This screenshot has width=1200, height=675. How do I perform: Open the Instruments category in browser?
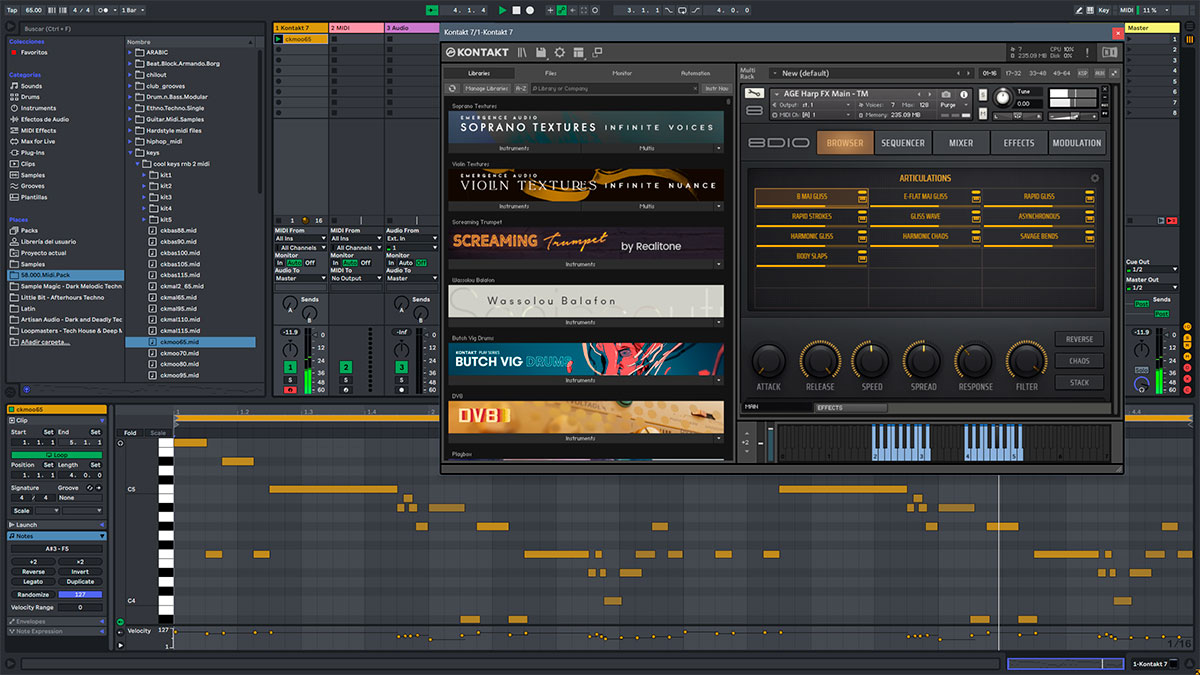38,108
